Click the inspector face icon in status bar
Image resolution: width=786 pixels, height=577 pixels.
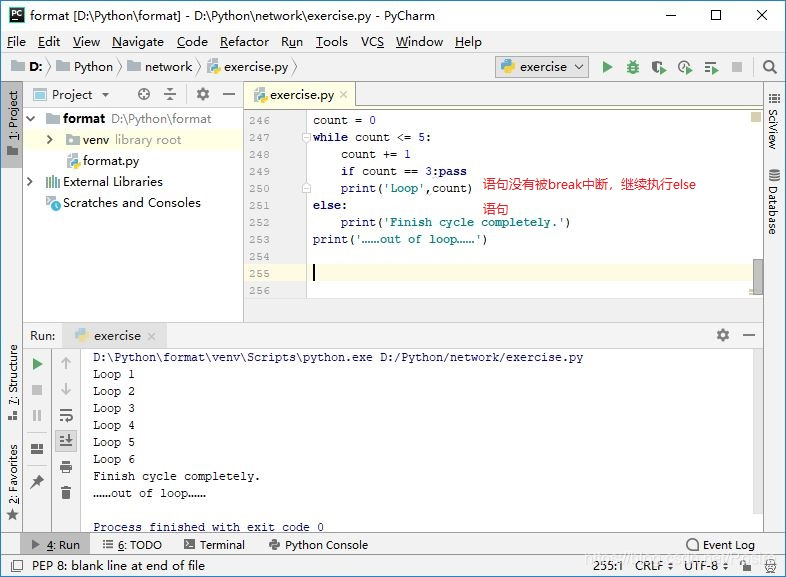(770, 566)
